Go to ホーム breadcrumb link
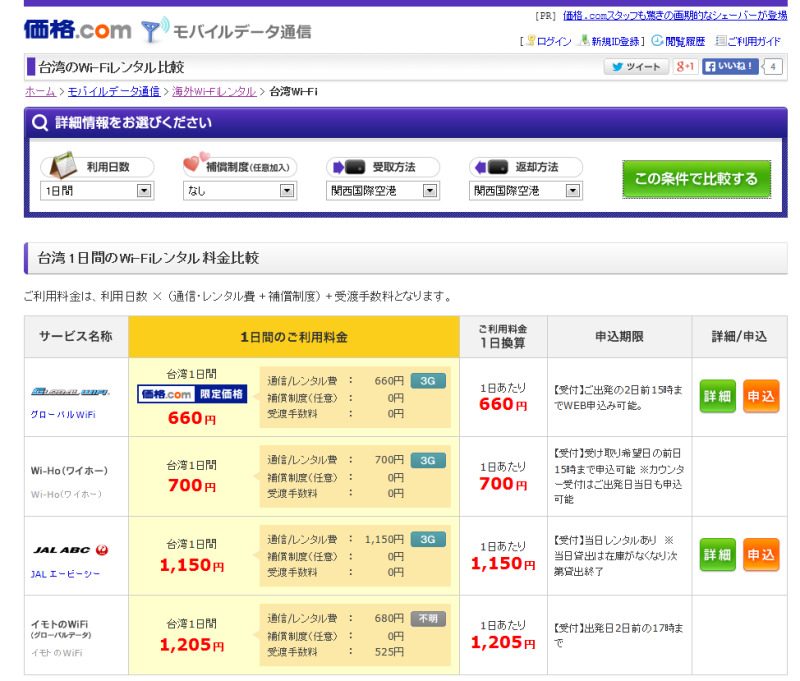 [40, 92]
